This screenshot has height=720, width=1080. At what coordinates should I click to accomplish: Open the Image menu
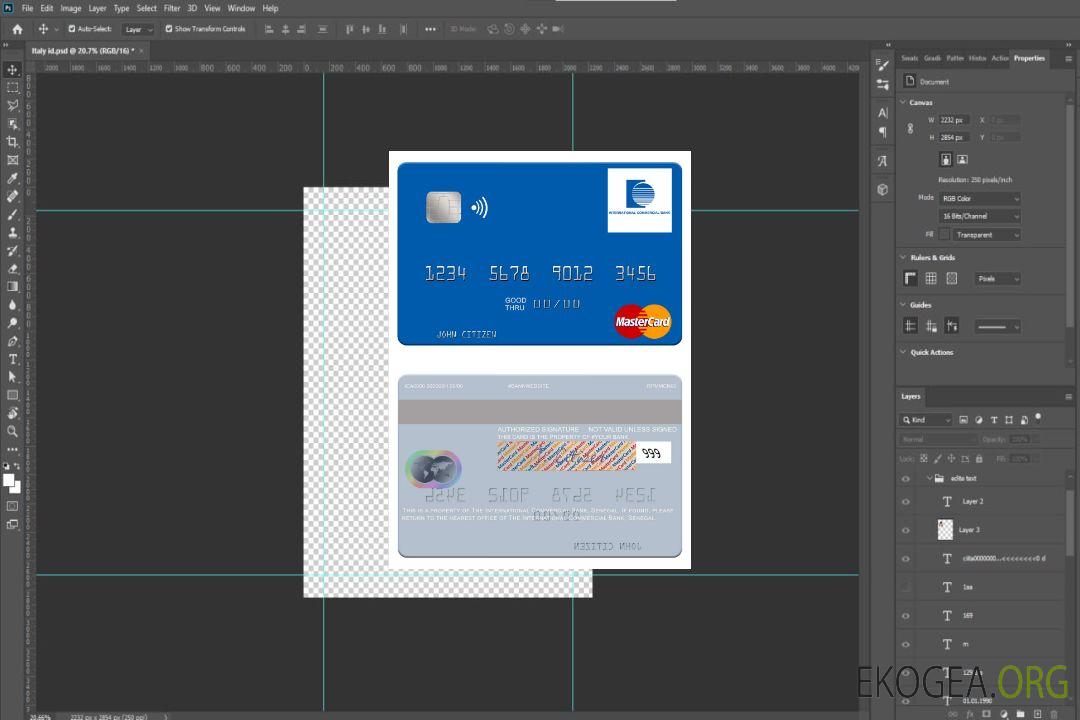[x=71, y=8]
